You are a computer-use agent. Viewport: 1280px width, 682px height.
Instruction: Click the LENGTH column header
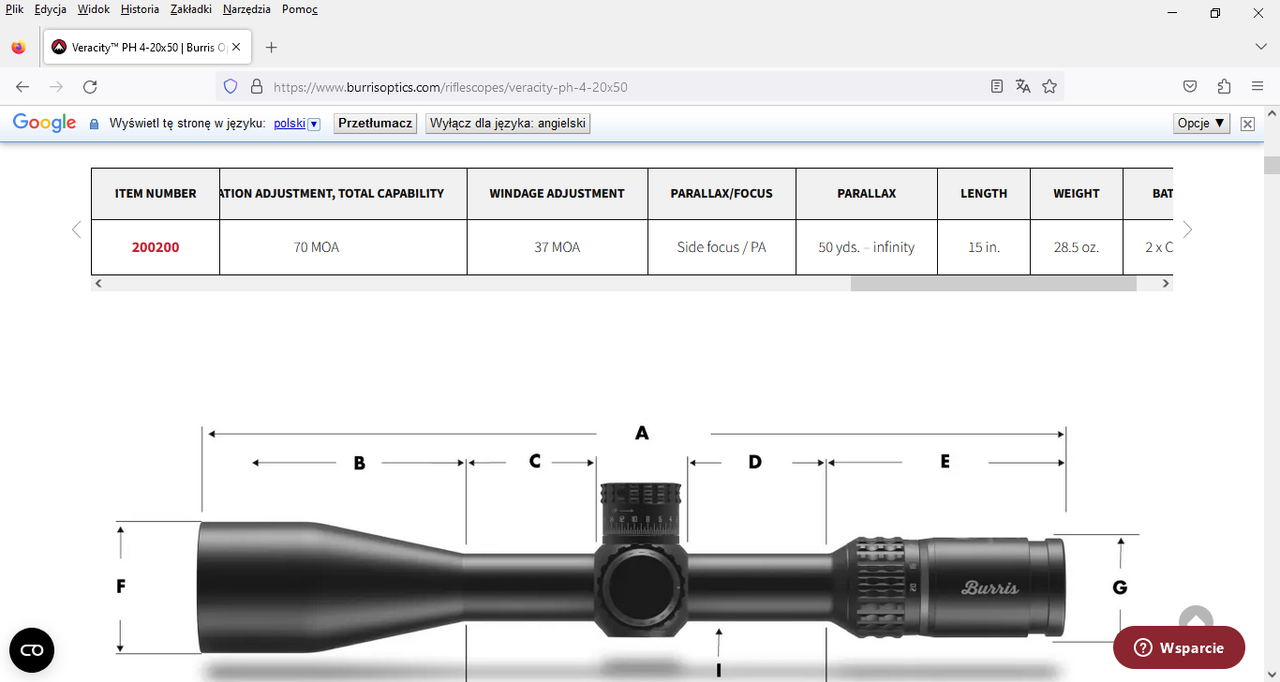(984, 194)
